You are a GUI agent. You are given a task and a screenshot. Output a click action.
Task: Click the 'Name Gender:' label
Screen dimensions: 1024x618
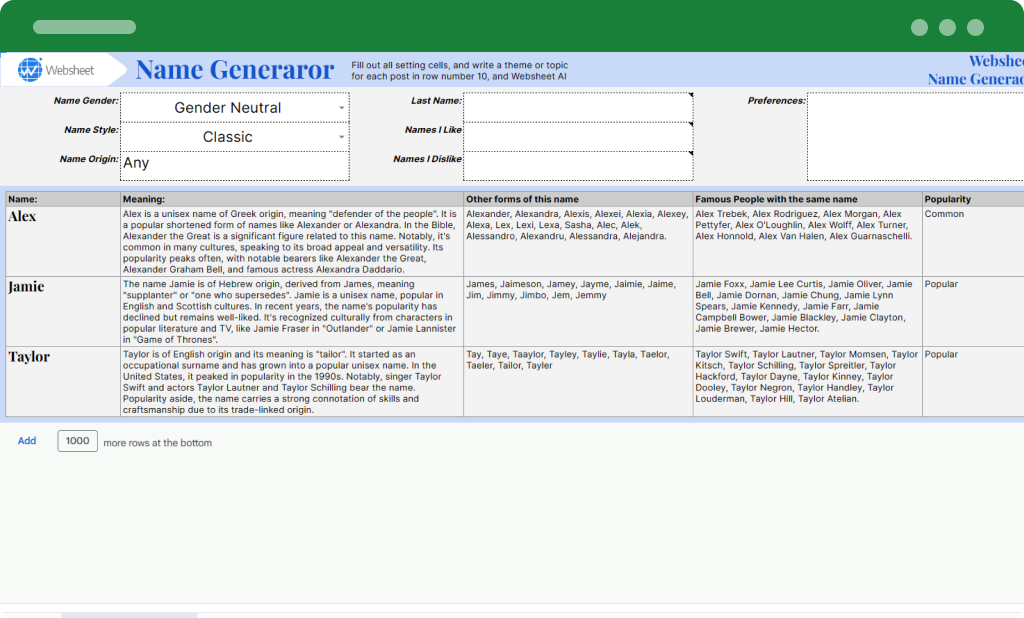click(x=86, y=101)
